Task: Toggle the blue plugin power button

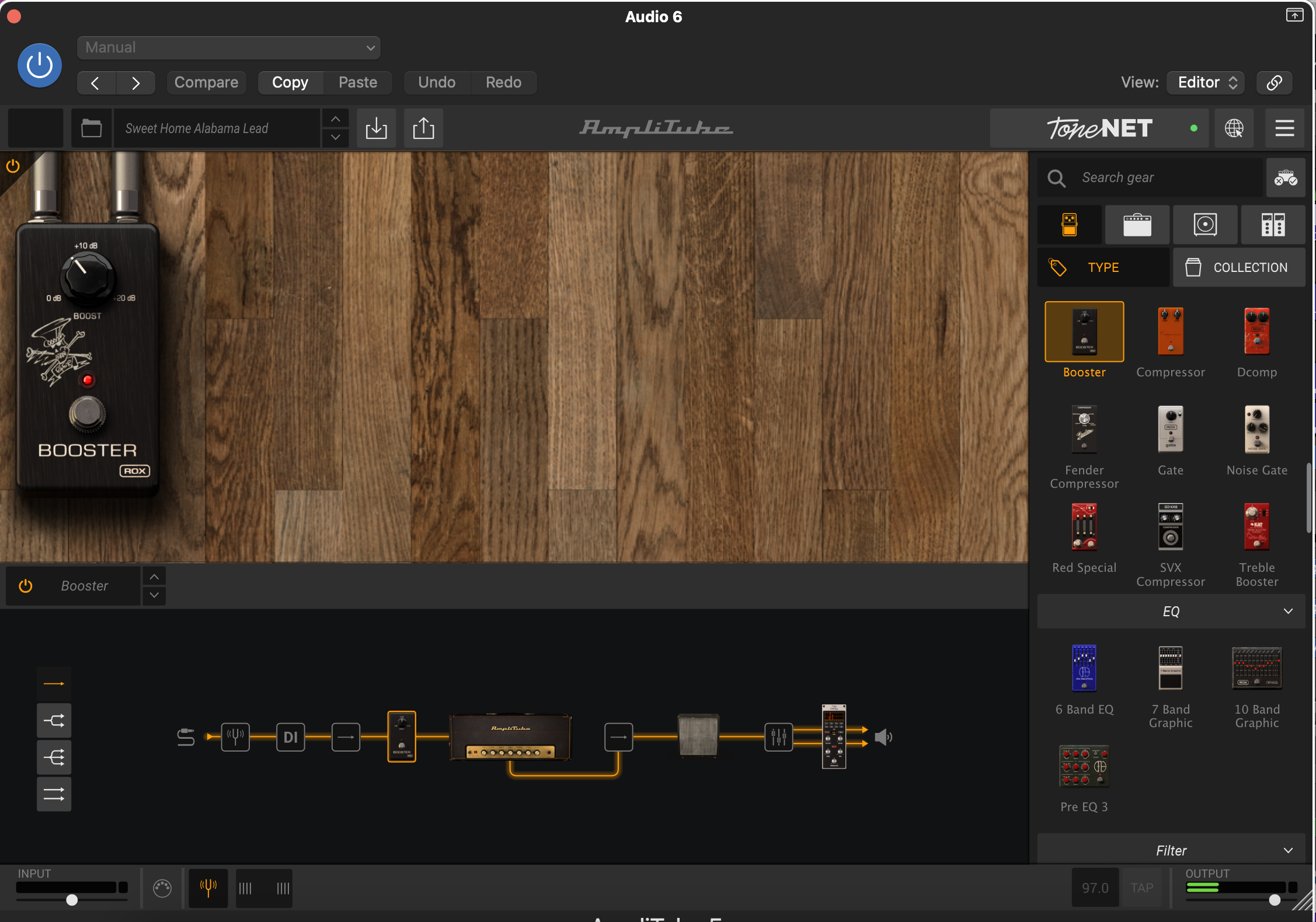Action: point(40,65)
